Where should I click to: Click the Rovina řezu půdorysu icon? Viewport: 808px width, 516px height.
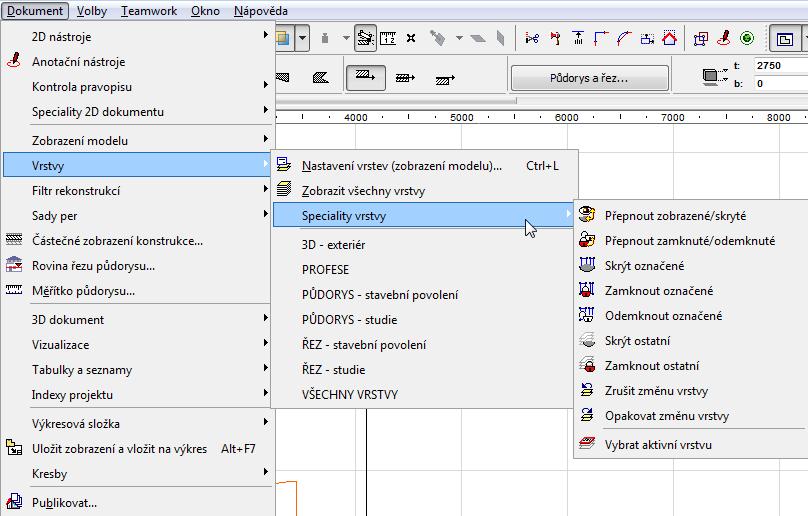click(14, 265)
